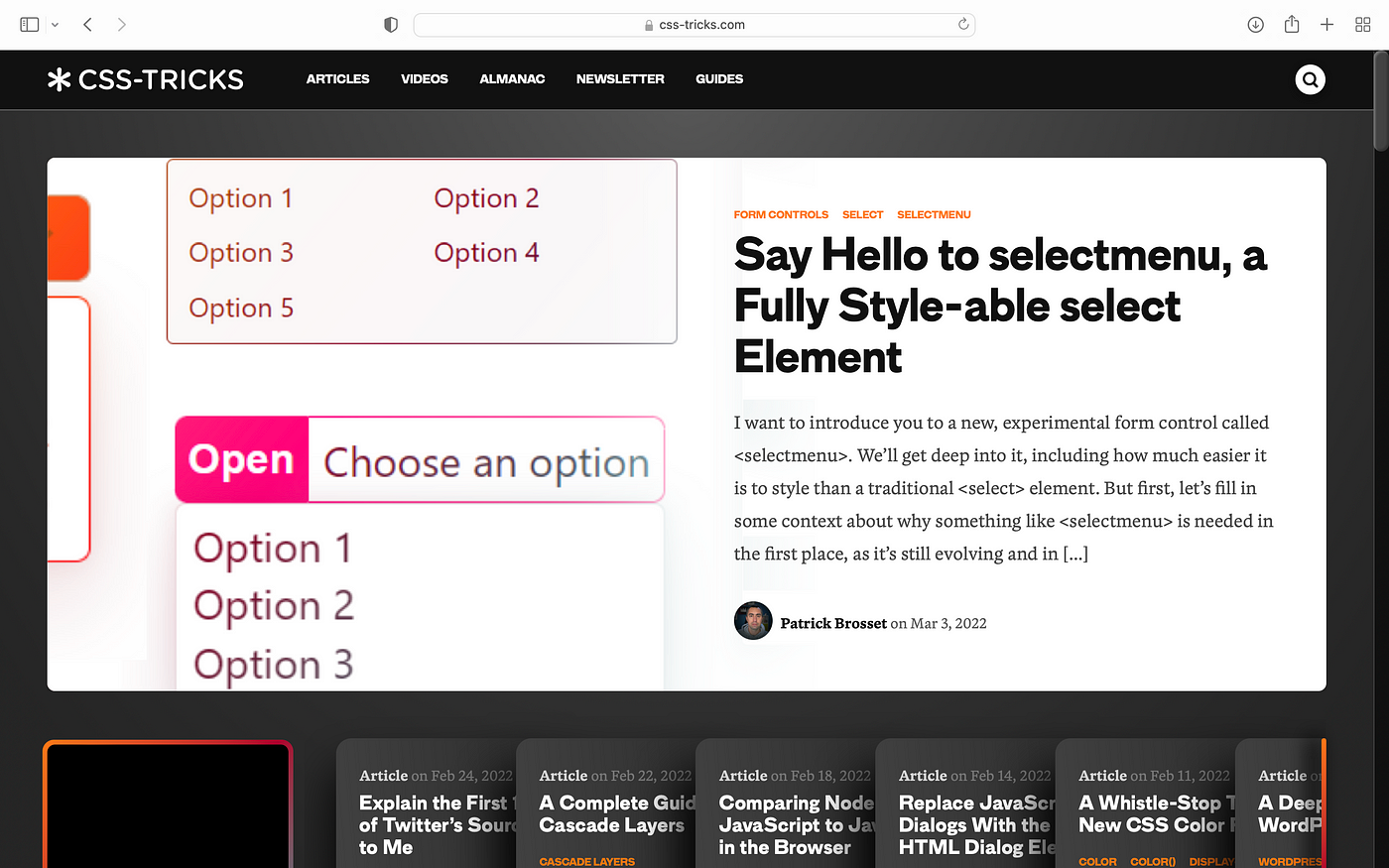Open the Articles nav item
This screenshot has height=868, width=1389.
(337, 79)
